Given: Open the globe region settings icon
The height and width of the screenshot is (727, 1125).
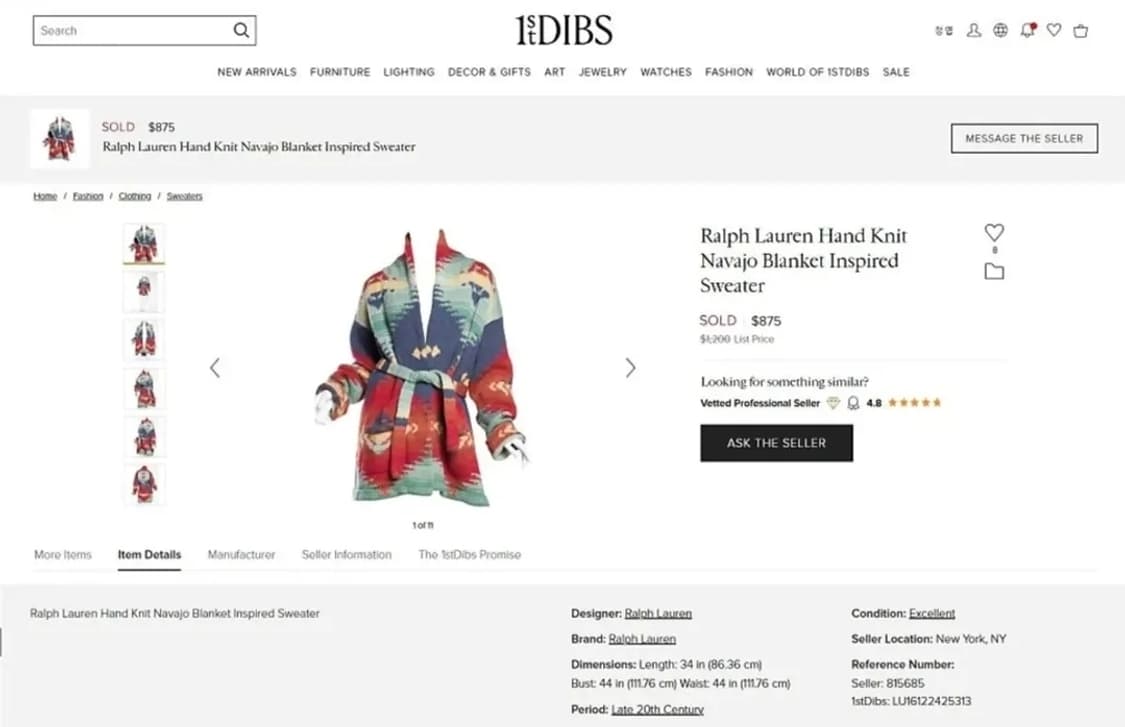Looking at the screenshot, I should coord(1000,30).
